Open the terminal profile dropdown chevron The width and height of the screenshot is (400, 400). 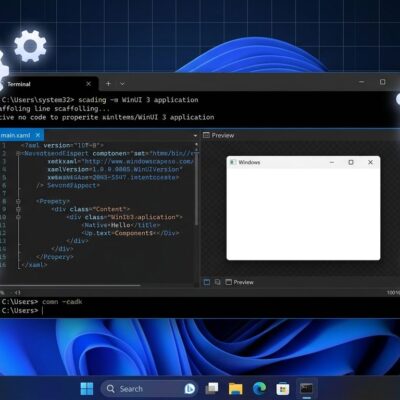tap(122, 84)
